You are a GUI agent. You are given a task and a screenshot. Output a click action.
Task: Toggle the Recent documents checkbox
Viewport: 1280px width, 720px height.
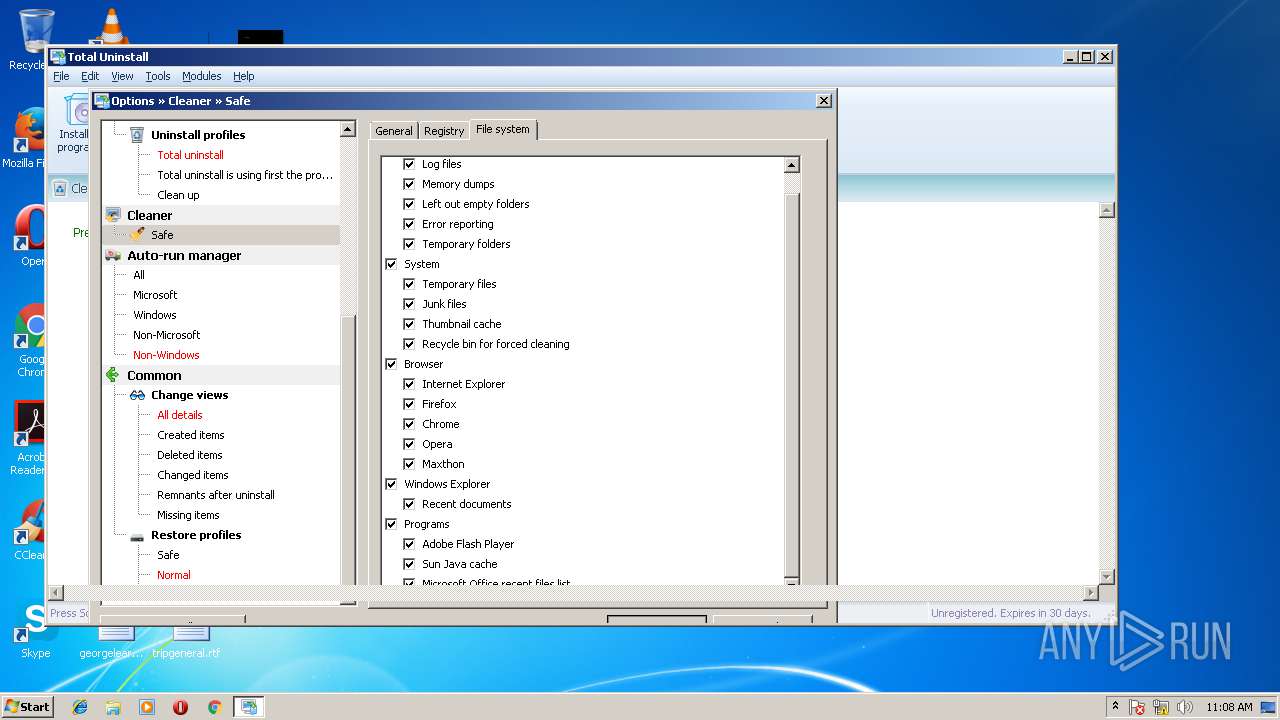click(x=409, y=504)
